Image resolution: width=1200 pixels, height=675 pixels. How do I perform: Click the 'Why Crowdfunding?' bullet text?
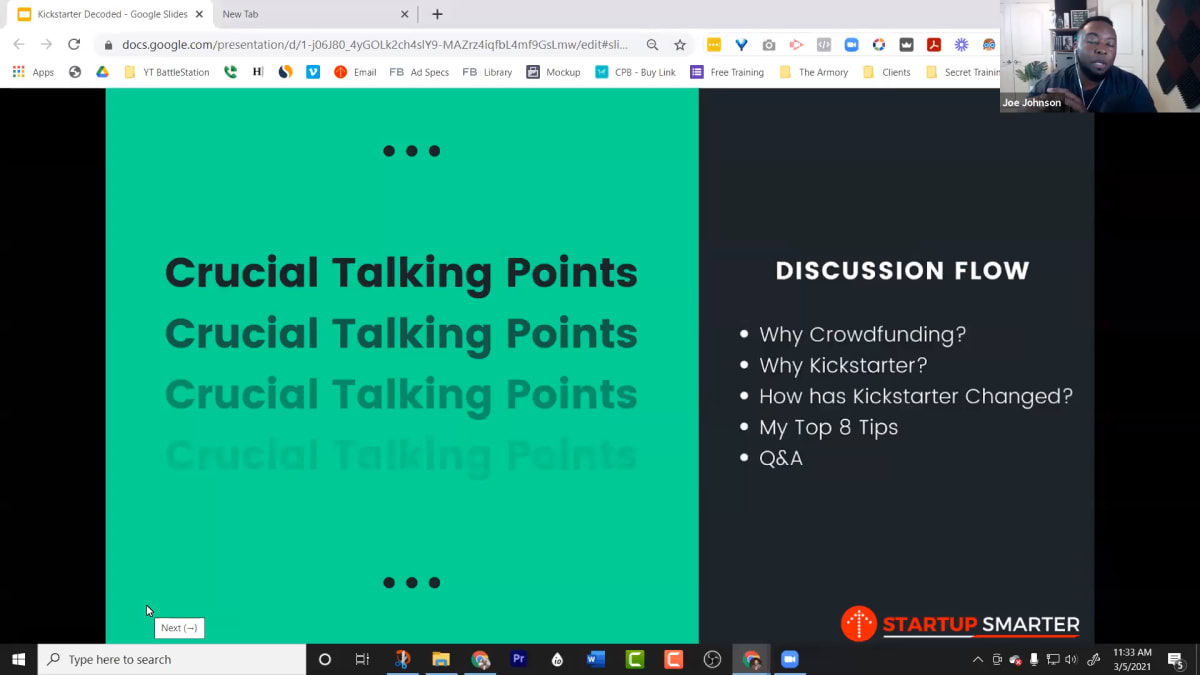[x=862, y=335]
